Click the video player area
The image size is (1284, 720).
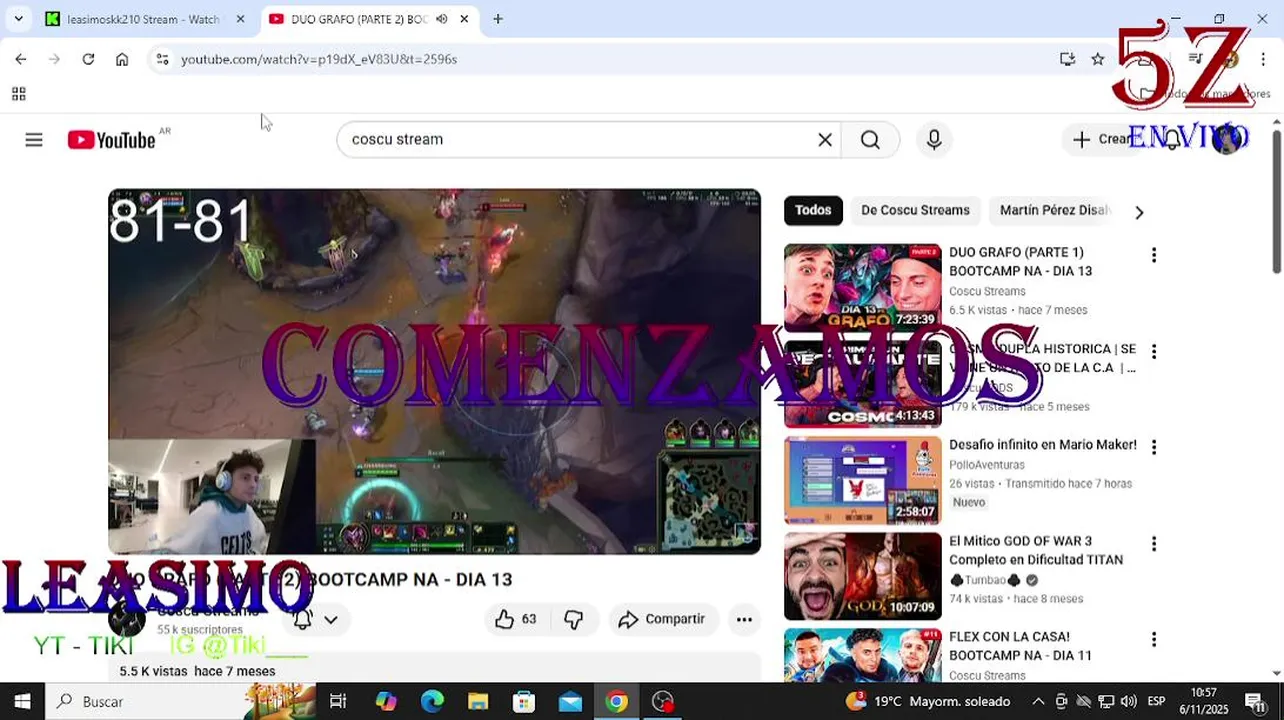[434, 371]
